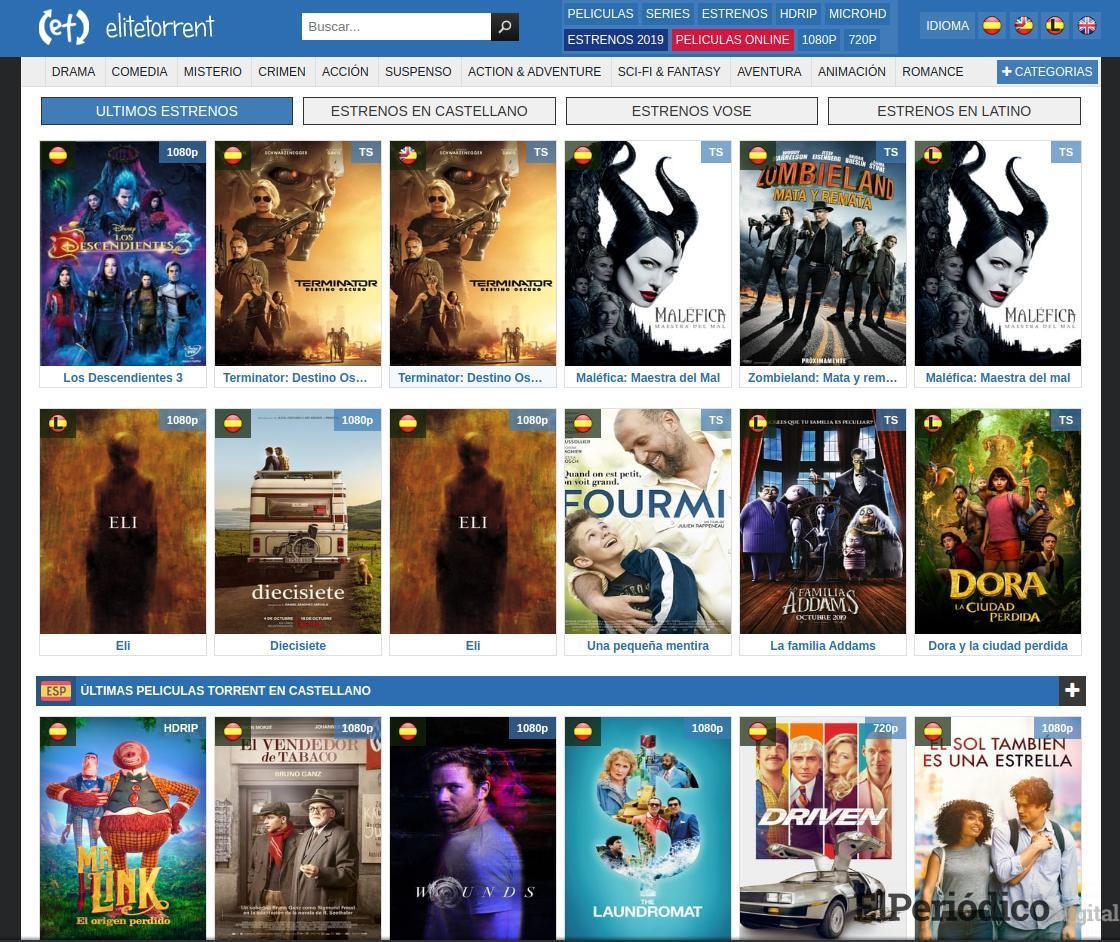Open ESTRENOS 2019 section

click(616, 40)
